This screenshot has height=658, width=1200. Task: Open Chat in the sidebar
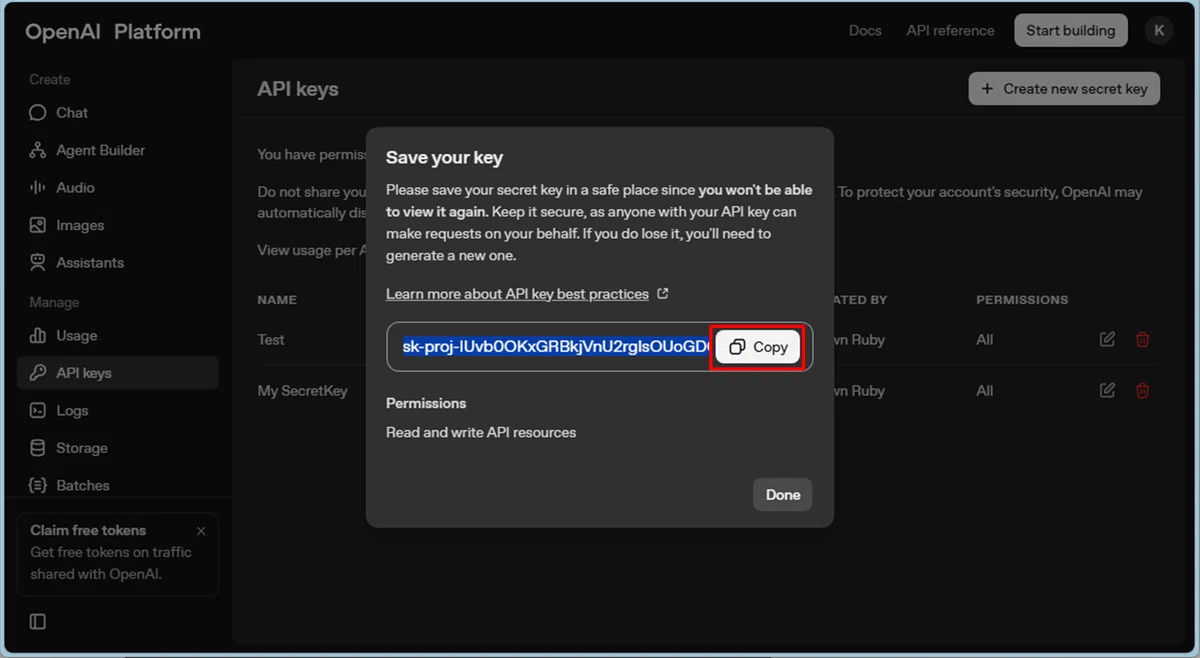pos(118,113)
